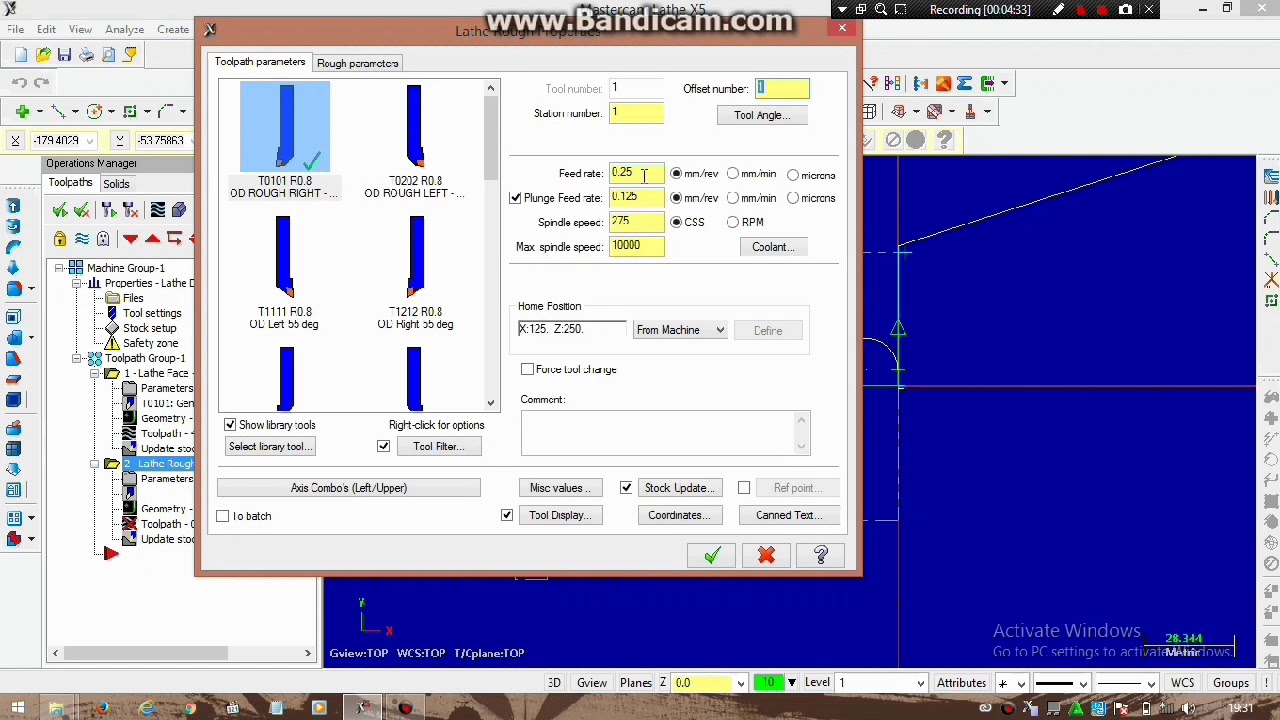Select the CSS spindle speed radio
The width and height of the screenshot is (1280, 720).
coord(676,222)
